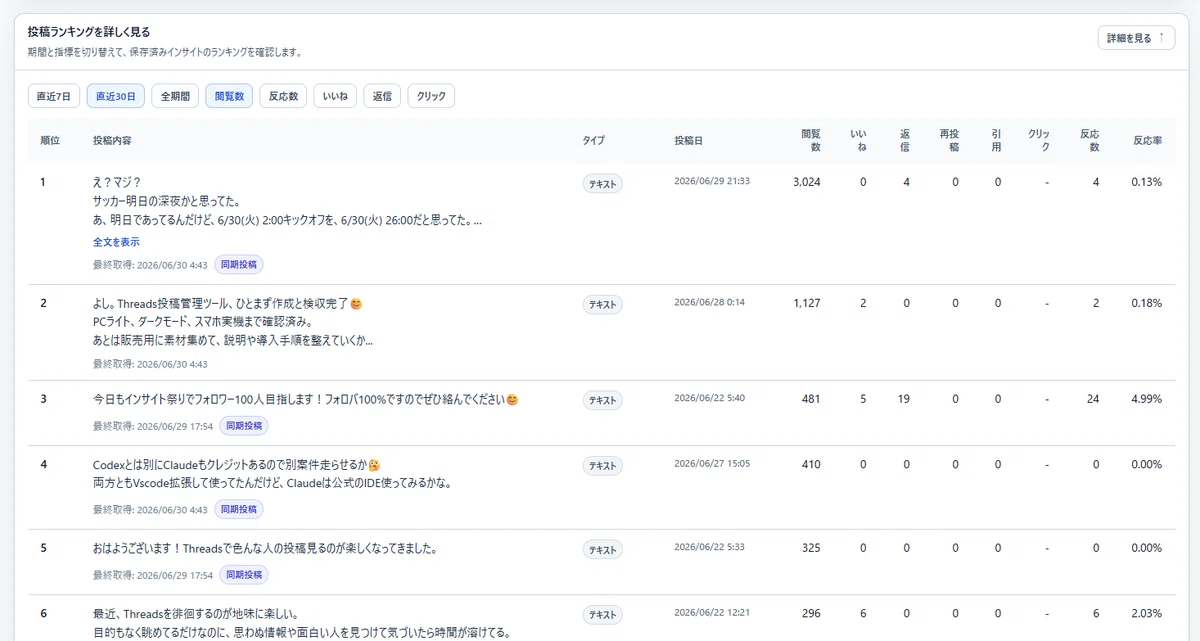Image resolution: width=1200 pixels, height=641 pixels.
Task: Click date 2026/06/27 15:05
Action: 712,464
